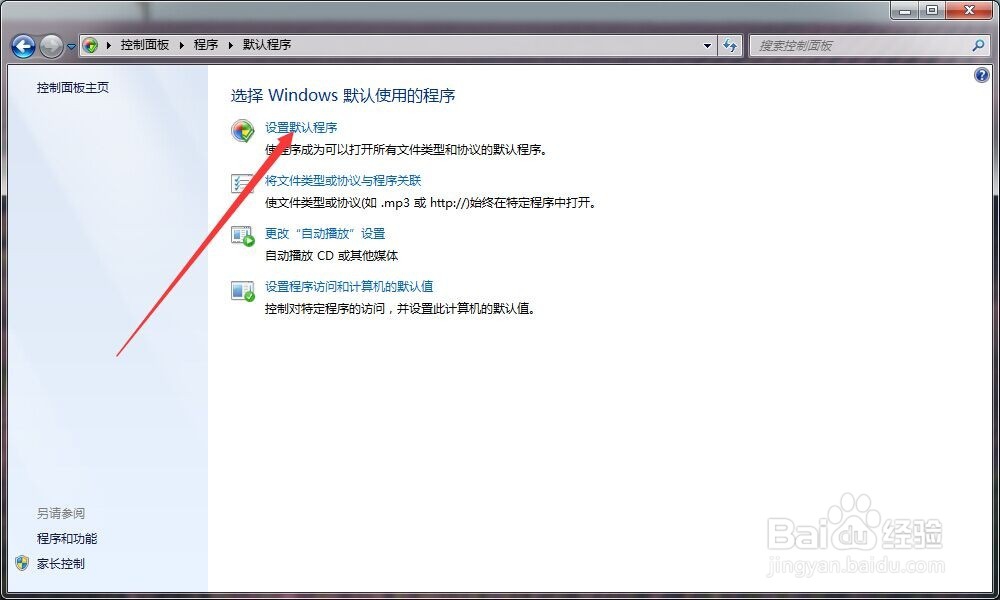Click the Control Panel icon in the address bar
The width and height of the screenshot is (1000, 600).
coord(90,45)
